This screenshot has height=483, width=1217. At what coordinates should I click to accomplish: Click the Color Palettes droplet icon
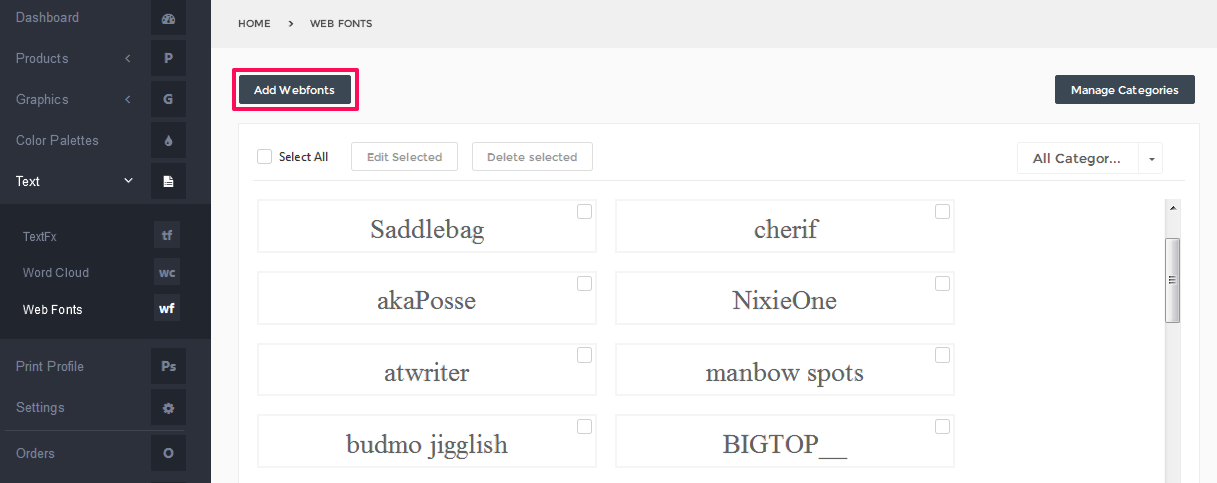tap(168, 140)
